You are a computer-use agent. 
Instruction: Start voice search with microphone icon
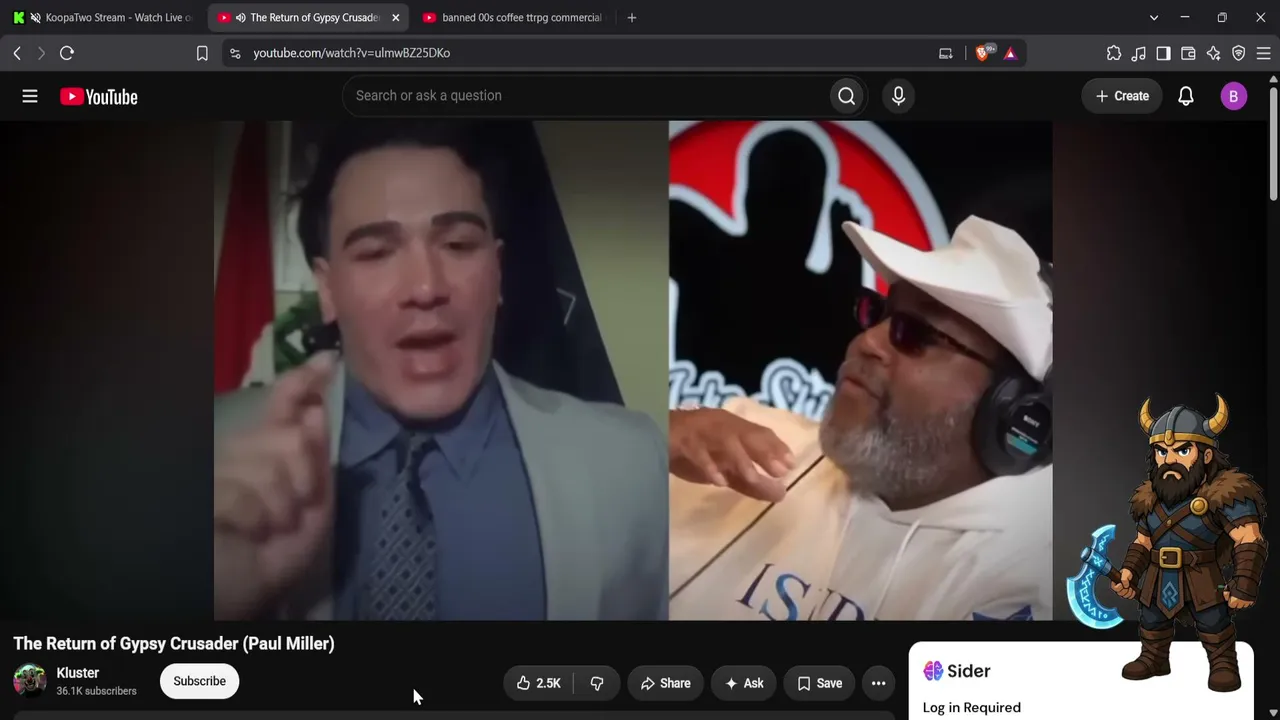pos(898,96)
